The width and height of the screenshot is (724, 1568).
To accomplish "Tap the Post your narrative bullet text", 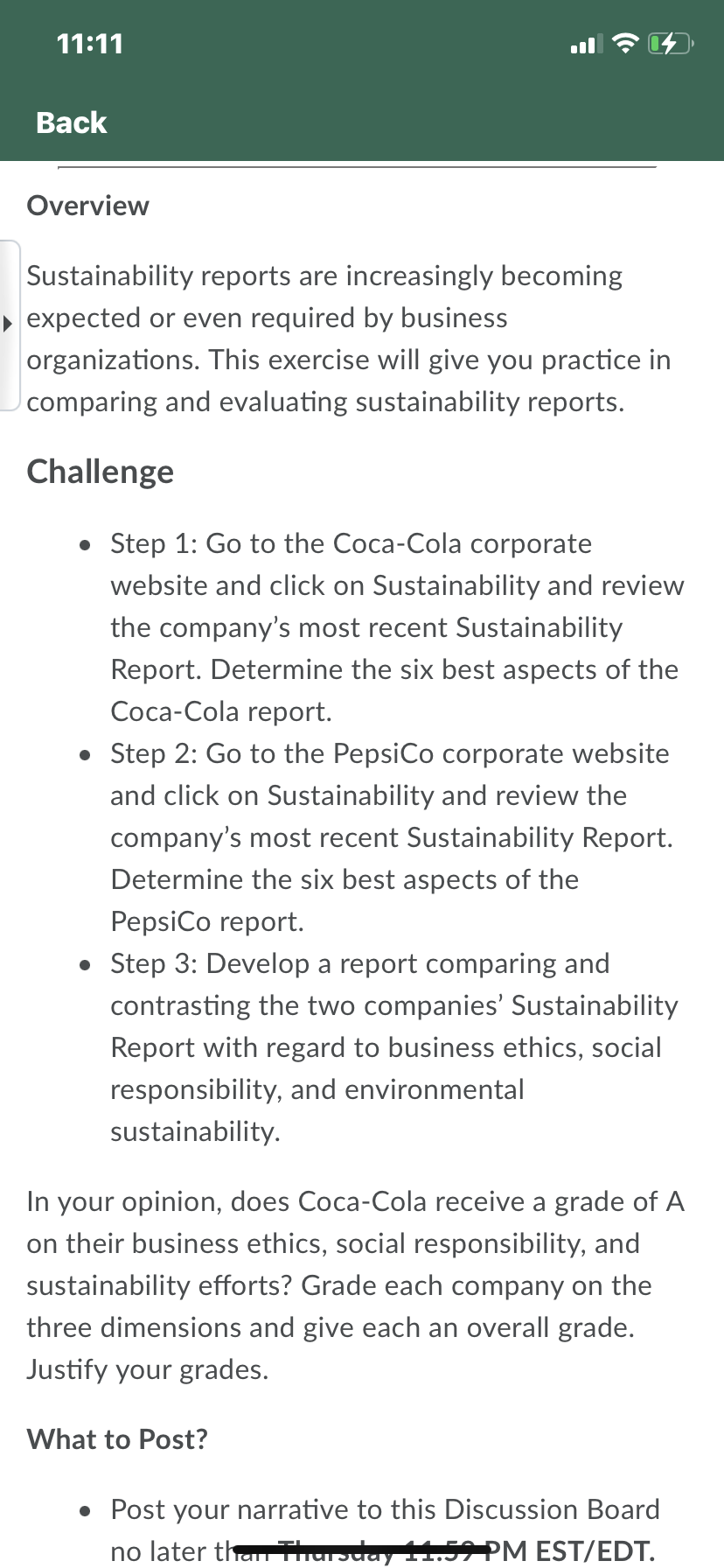I will coord(385,1530).
